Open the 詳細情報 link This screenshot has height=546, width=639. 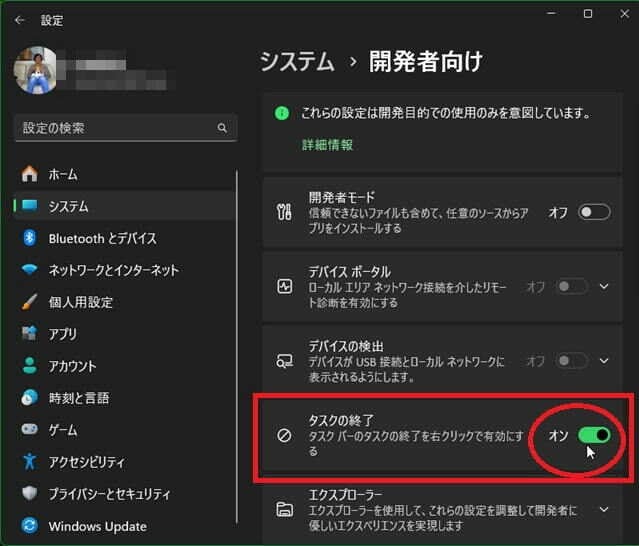pos(327,145)
